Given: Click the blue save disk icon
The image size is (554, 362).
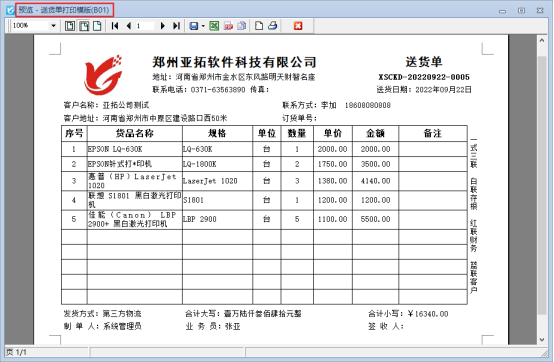Looking at the screenshot, I should coord(194,26).
